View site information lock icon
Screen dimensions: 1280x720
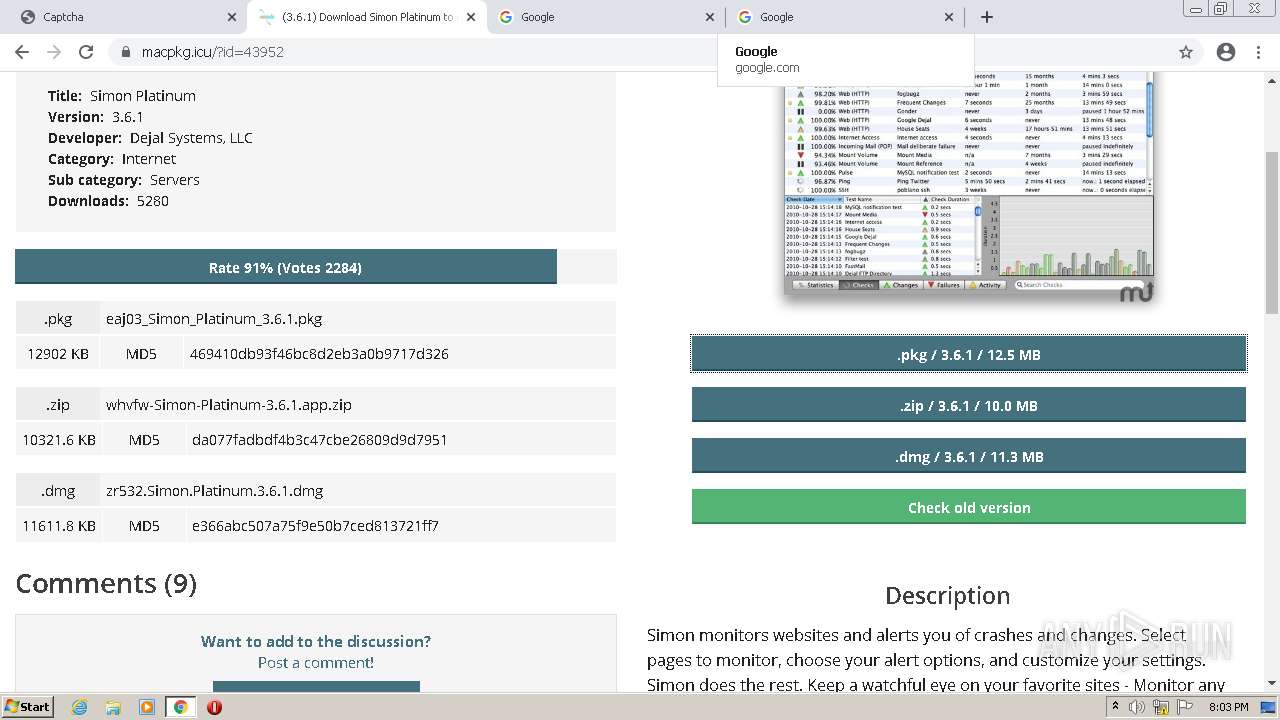[x=126, y=52]
